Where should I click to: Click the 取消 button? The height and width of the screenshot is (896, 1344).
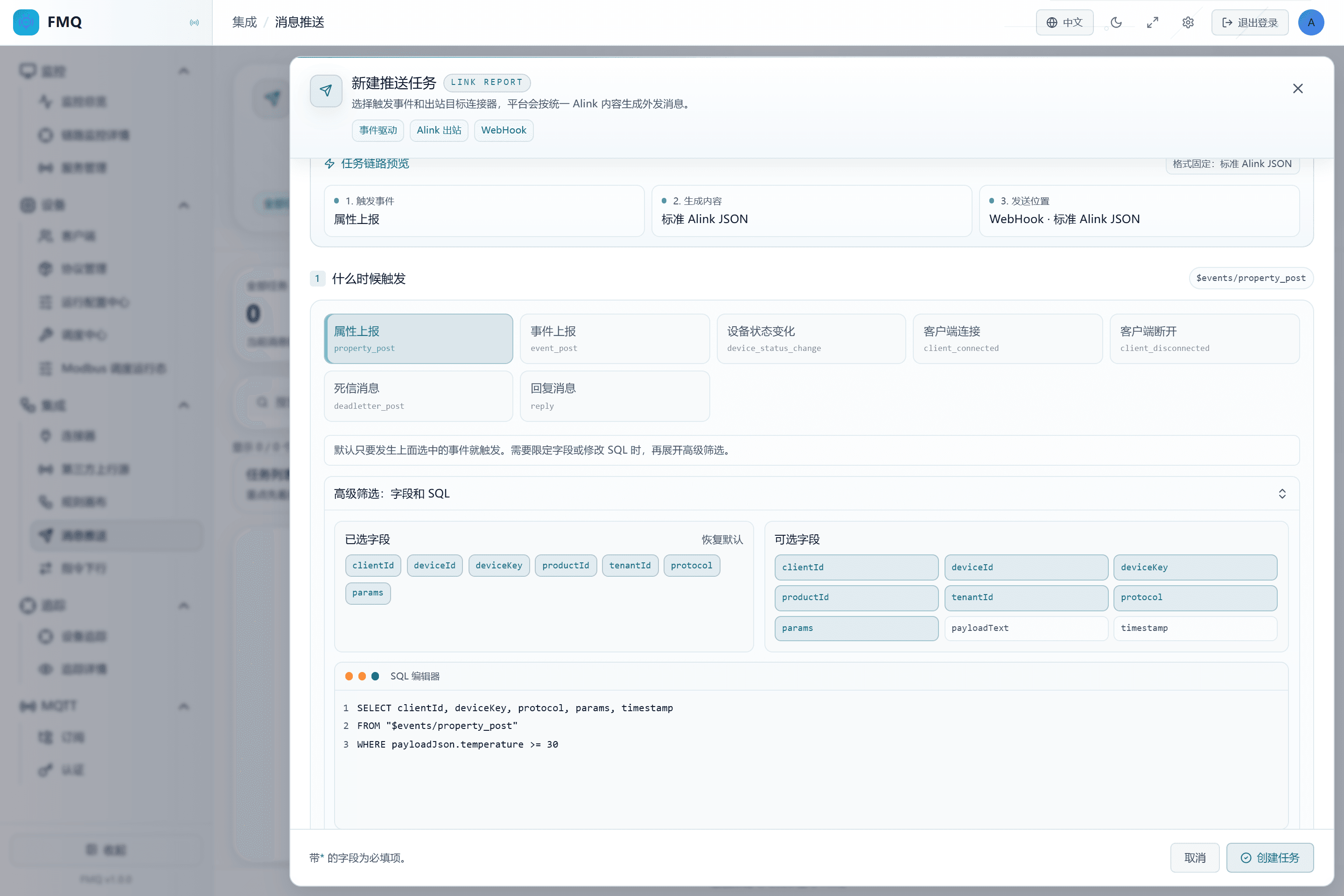click(1194, 858)
